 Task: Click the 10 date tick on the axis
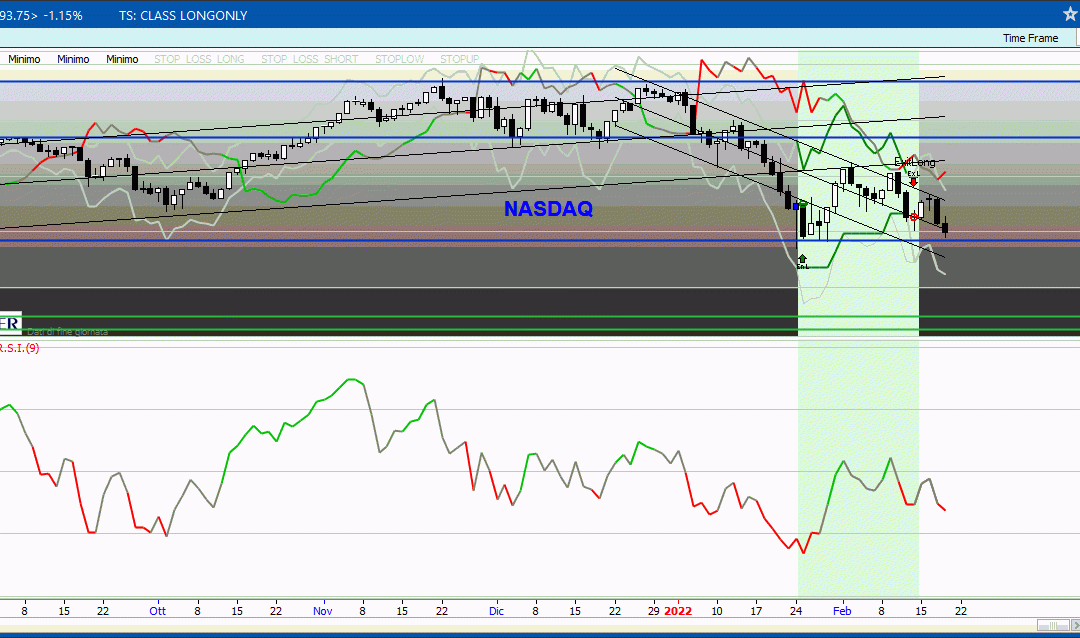pos(717,611)
